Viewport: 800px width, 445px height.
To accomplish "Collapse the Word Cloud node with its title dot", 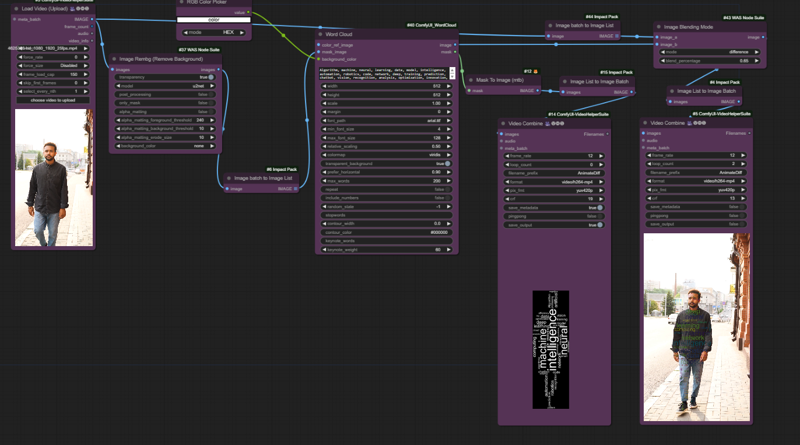I will [x=320, y=34].
